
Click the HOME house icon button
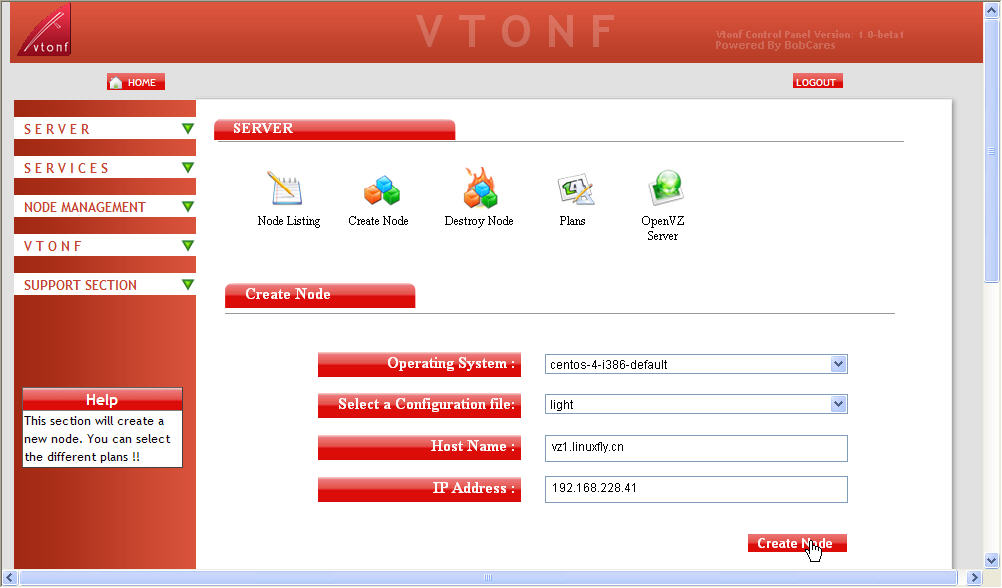click(135, 82)
